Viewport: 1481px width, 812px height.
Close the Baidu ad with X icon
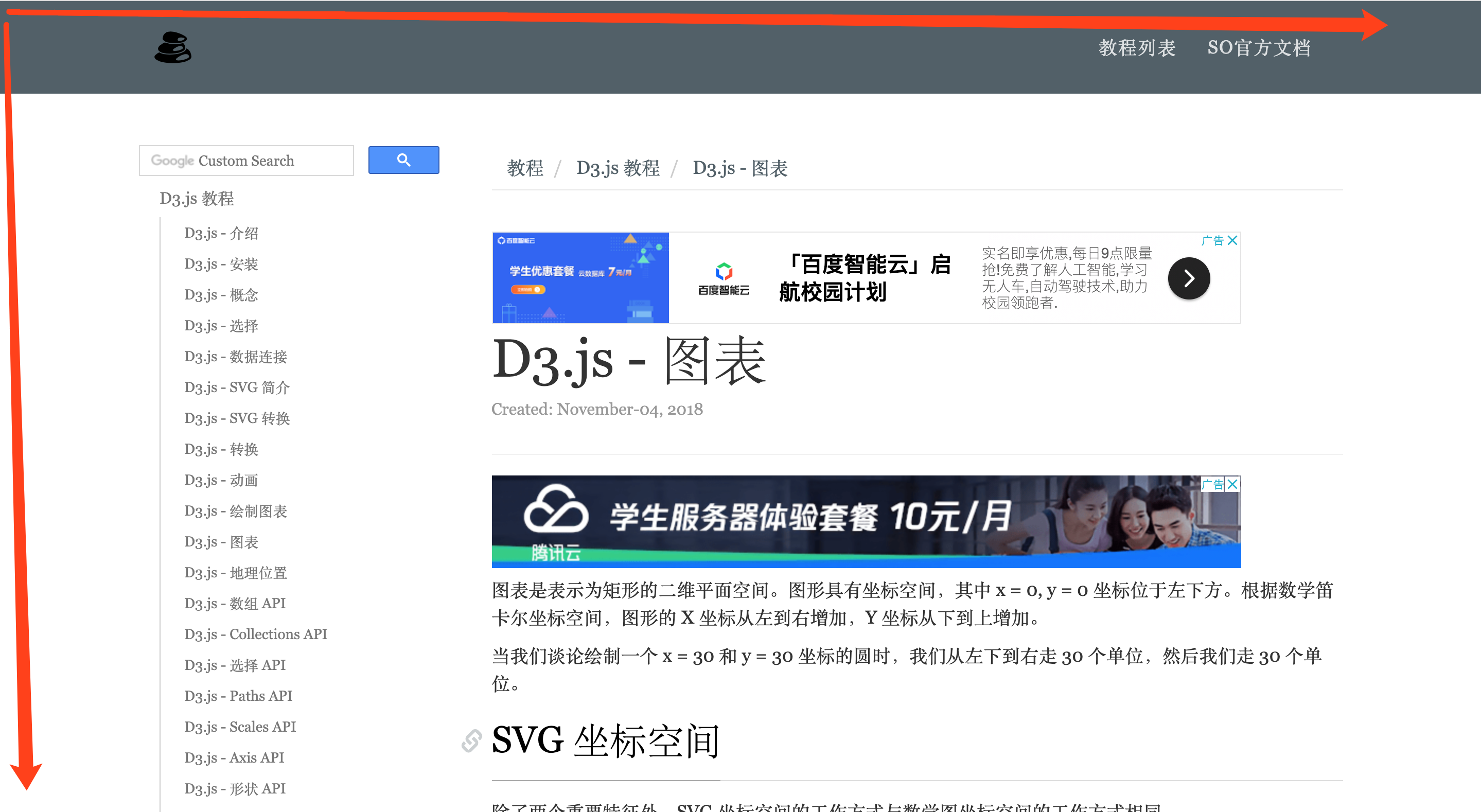1232,240
